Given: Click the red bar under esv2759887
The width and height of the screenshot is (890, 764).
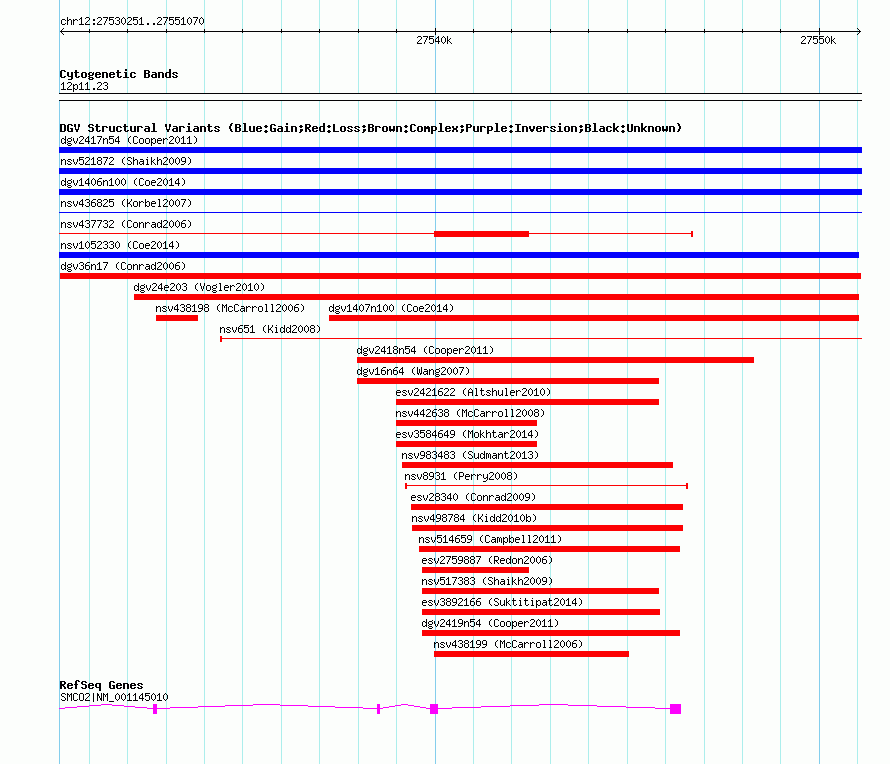Looking at the screenshot, I should click(x=475, y=570).
